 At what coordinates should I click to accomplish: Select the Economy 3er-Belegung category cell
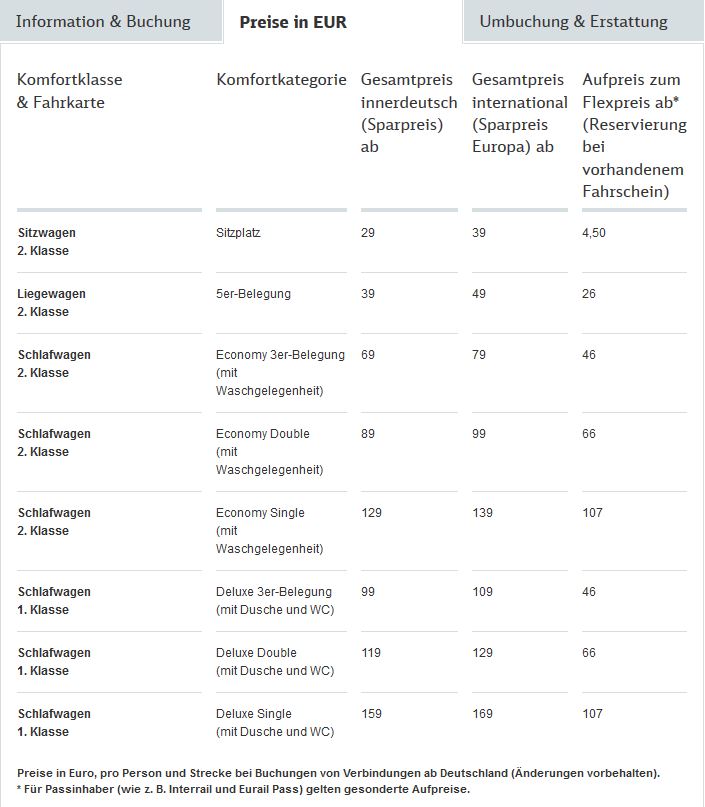tap(280, 372)
